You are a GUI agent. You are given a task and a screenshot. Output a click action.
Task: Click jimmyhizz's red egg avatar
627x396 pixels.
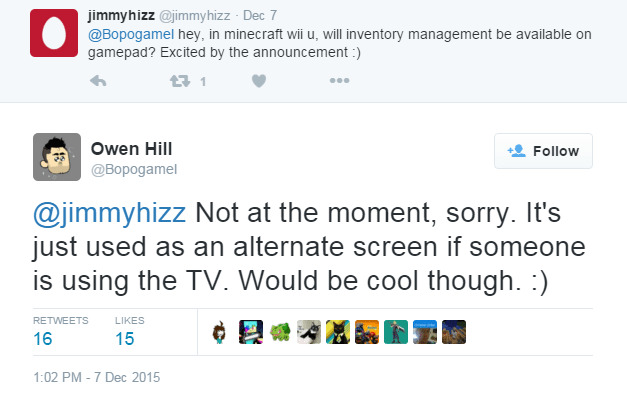tap(54, 33)
